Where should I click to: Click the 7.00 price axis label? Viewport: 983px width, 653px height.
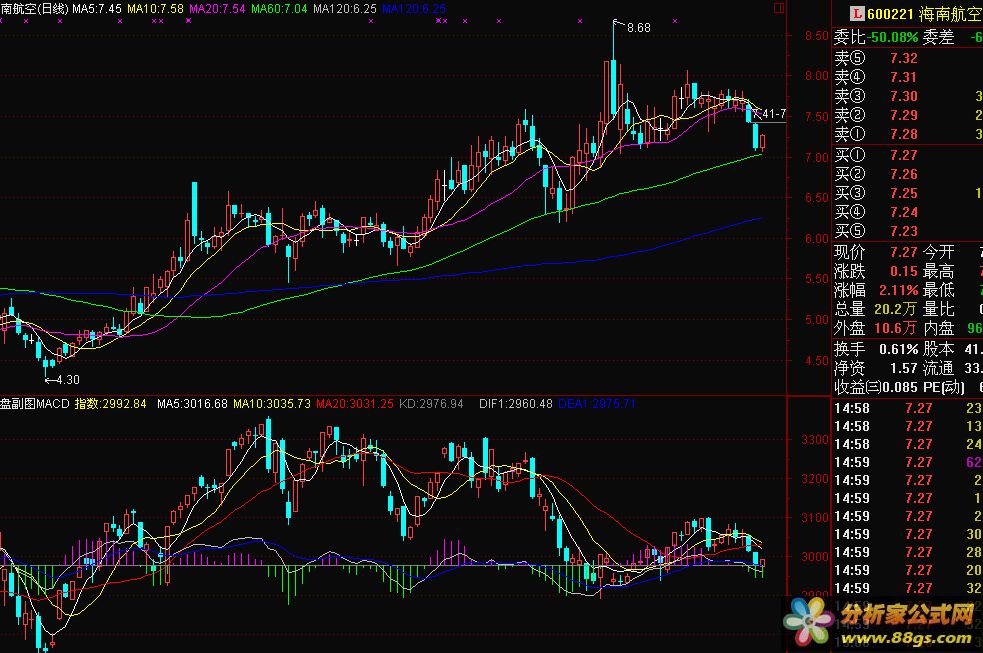(816, 157)
